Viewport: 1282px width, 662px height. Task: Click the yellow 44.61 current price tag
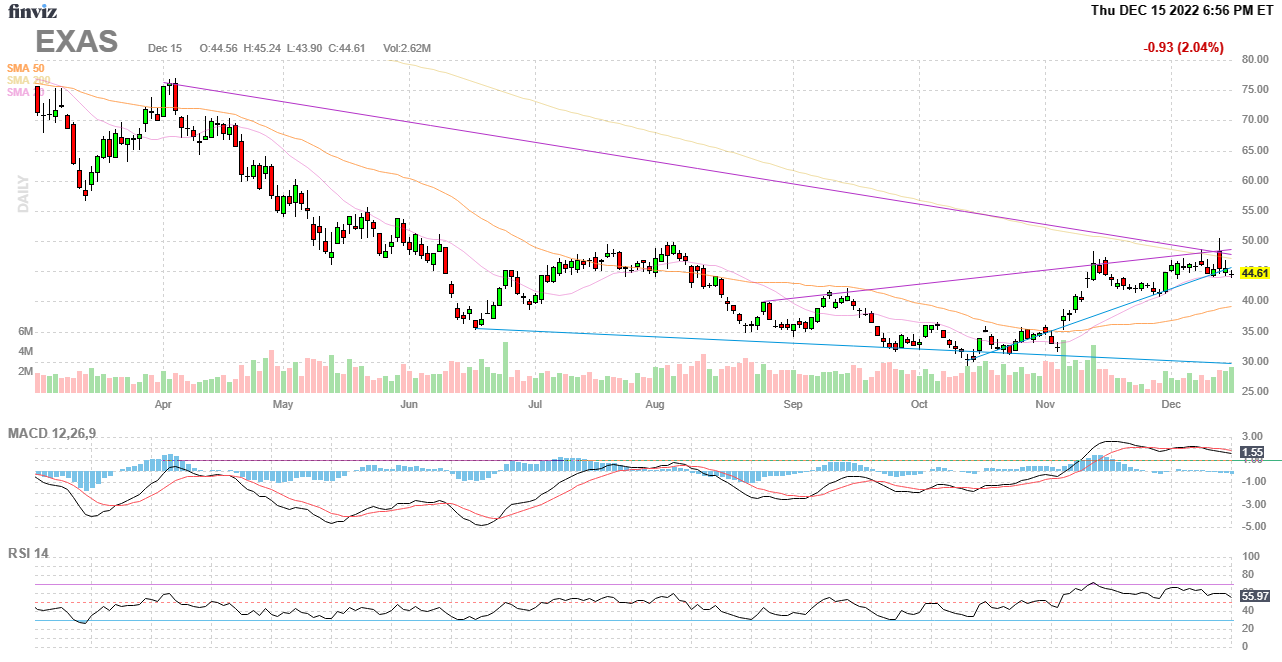(1254, 273)
